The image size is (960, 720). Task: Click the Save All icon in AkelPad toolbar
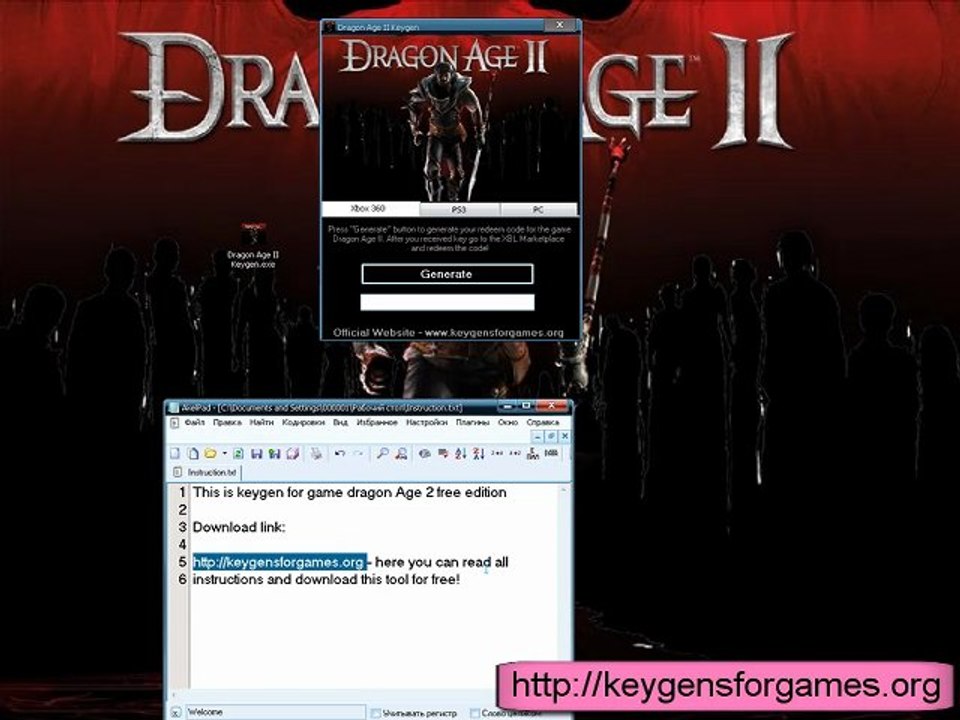[274, 454]
